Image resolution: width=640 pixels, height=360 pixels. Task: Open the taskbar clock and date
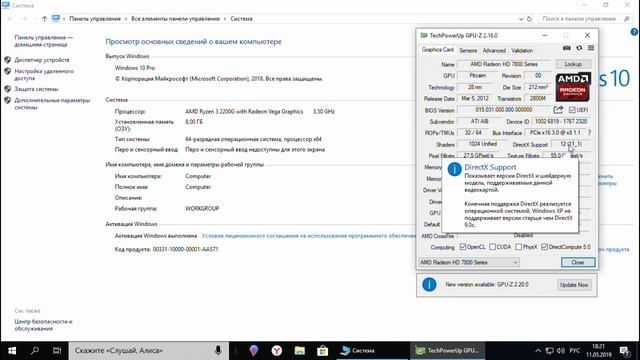click(598, 351)
